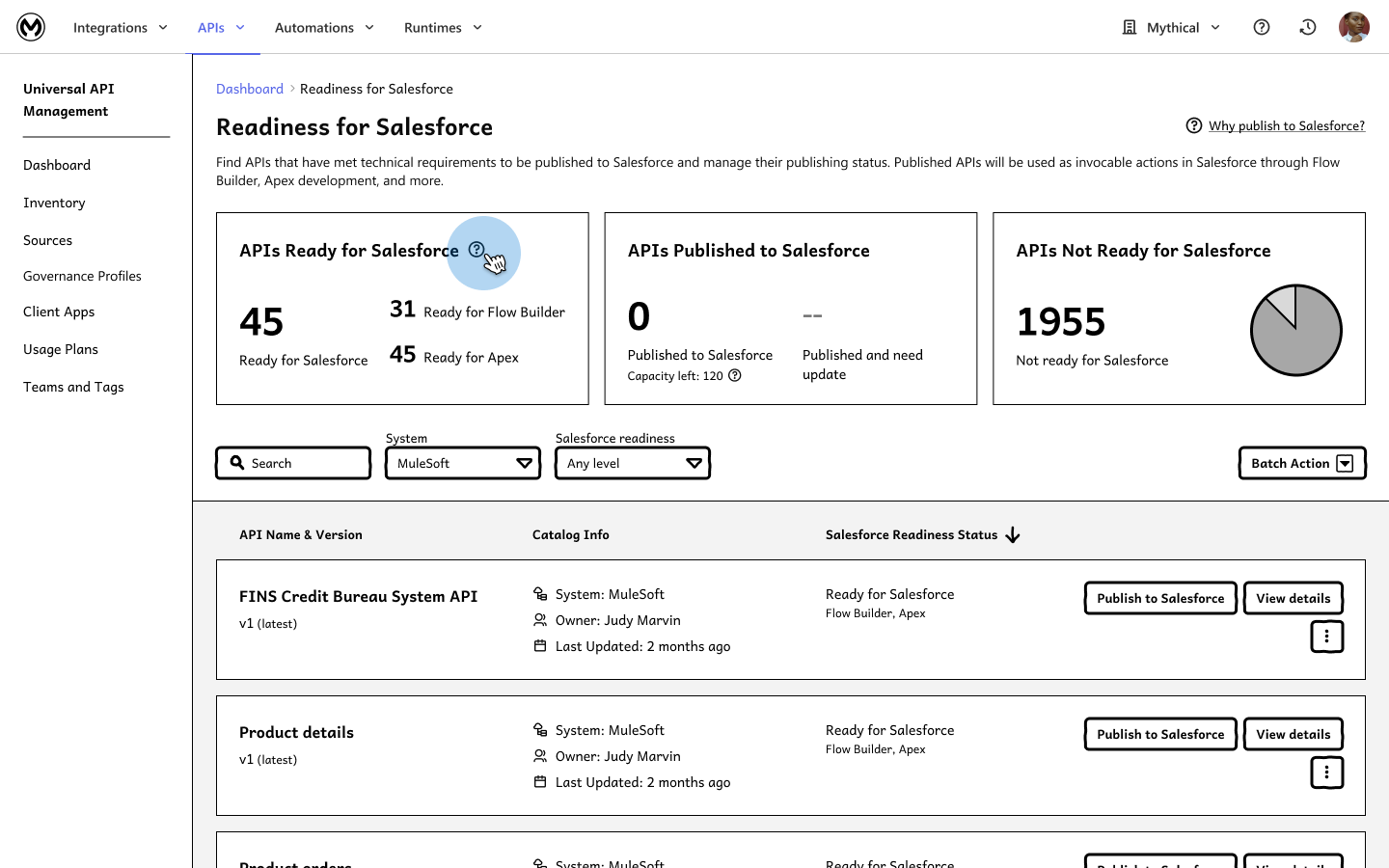Click the Capacity left info icon
Viewport: 1389px width, 868px height.
click(735, 375)
